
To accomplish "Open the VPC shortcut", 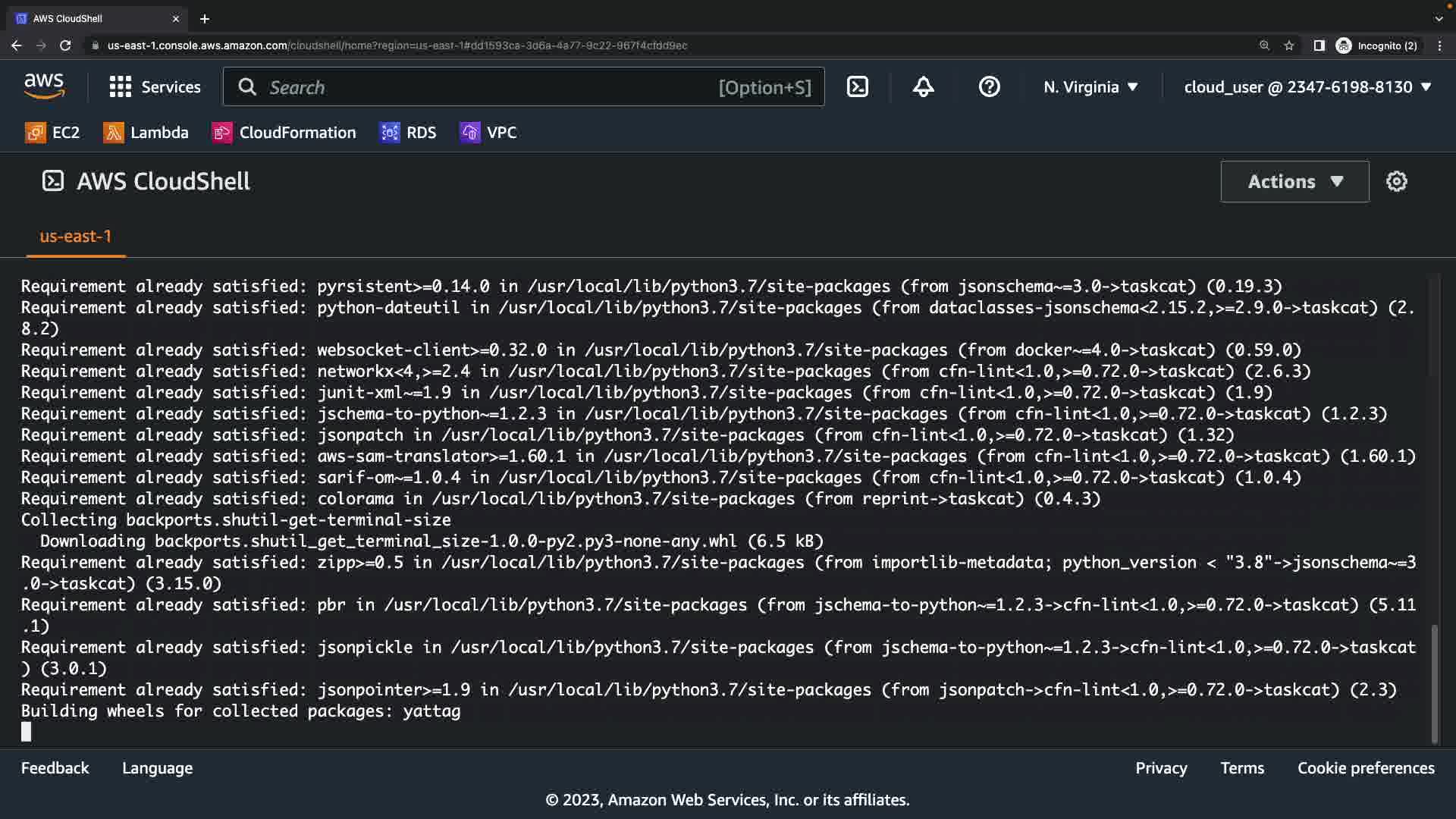I will click(488, 133).
